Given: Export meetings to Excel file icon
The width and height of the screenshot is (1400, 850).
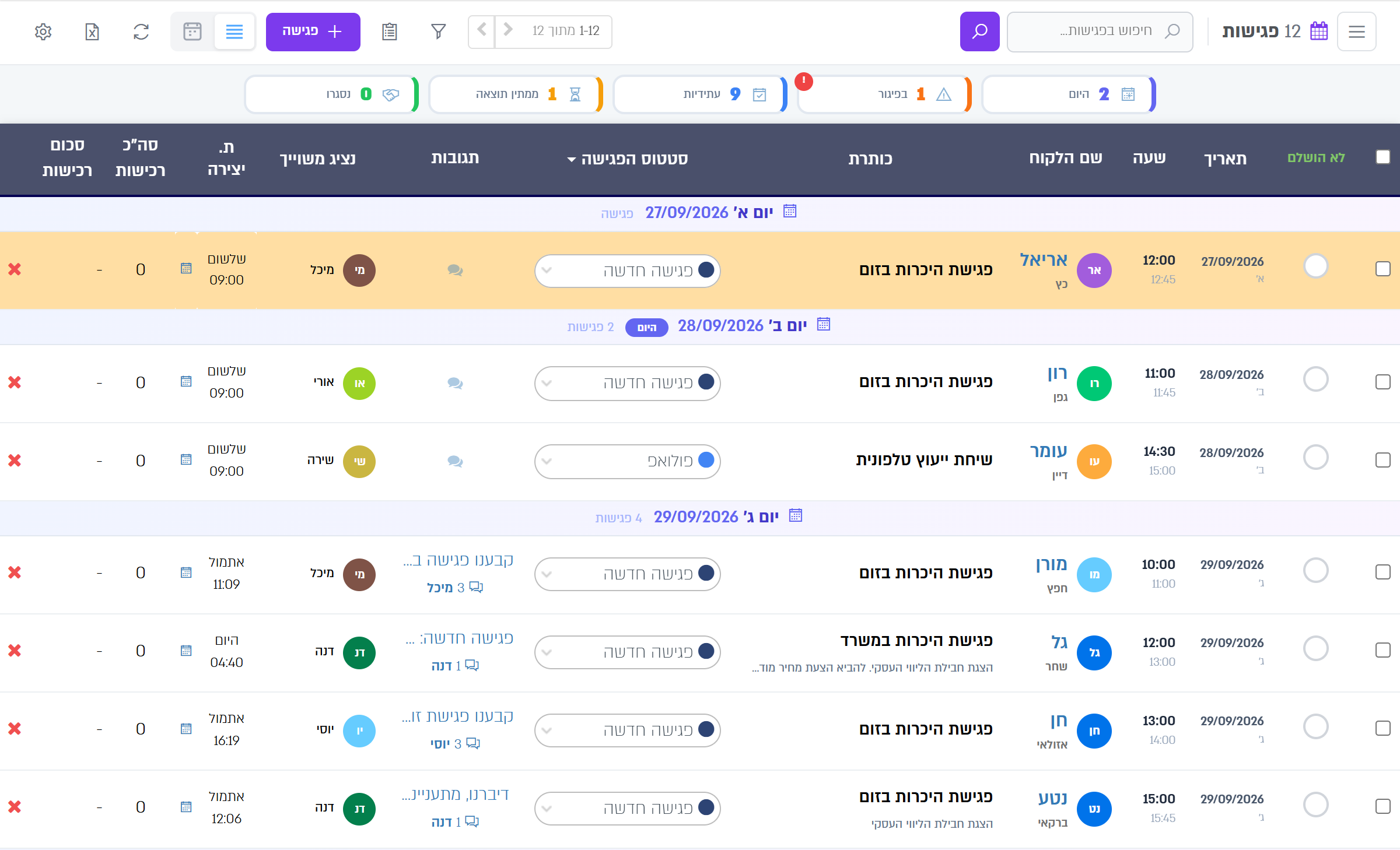Looking at the screenshot, I should (x=92, y=31).
